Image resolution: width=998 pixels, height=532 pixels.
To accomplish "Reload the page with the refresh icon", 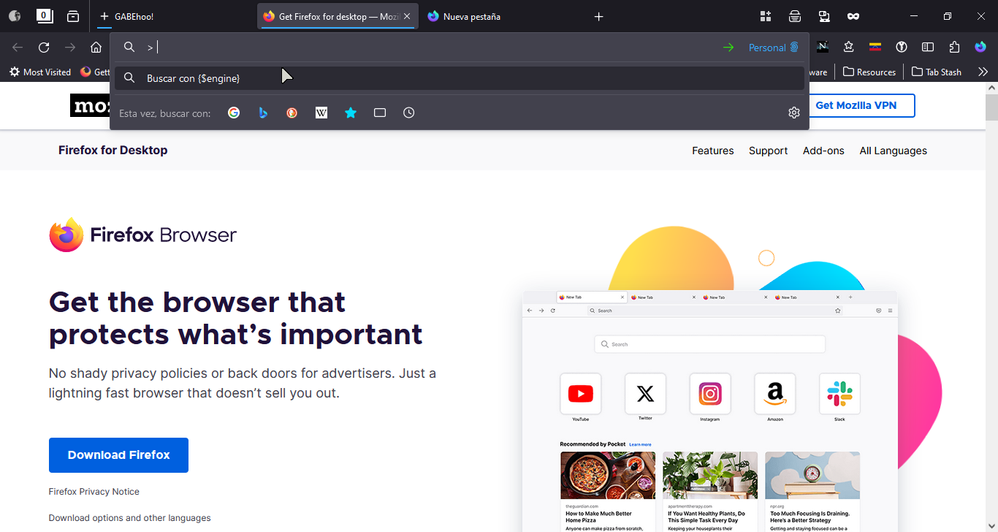I will pos(44,47).
